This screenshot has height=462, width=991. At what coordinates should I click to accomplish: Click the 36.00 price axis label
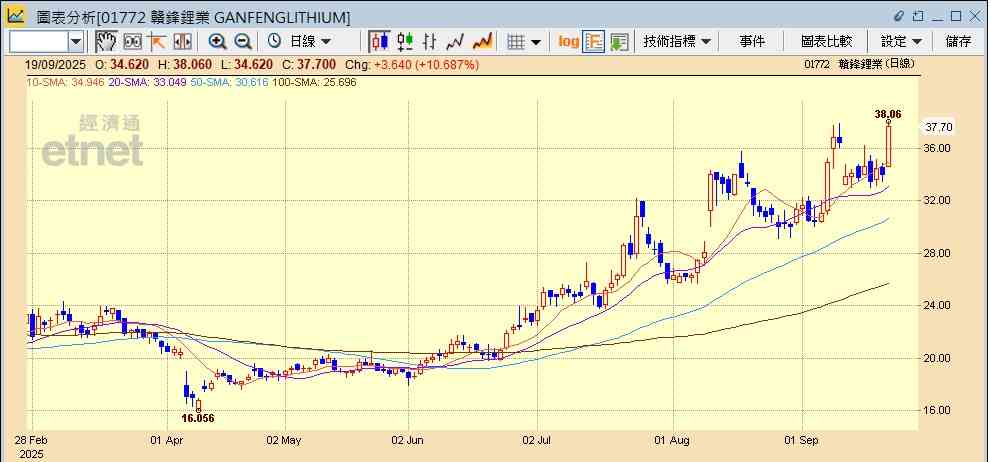939,148
